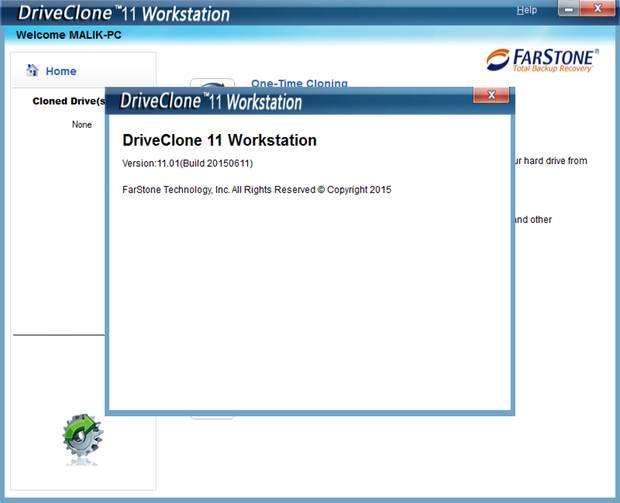Click the 'None' entry under Cloned Drives
620x503 pixels.
(x=82, y=125)
